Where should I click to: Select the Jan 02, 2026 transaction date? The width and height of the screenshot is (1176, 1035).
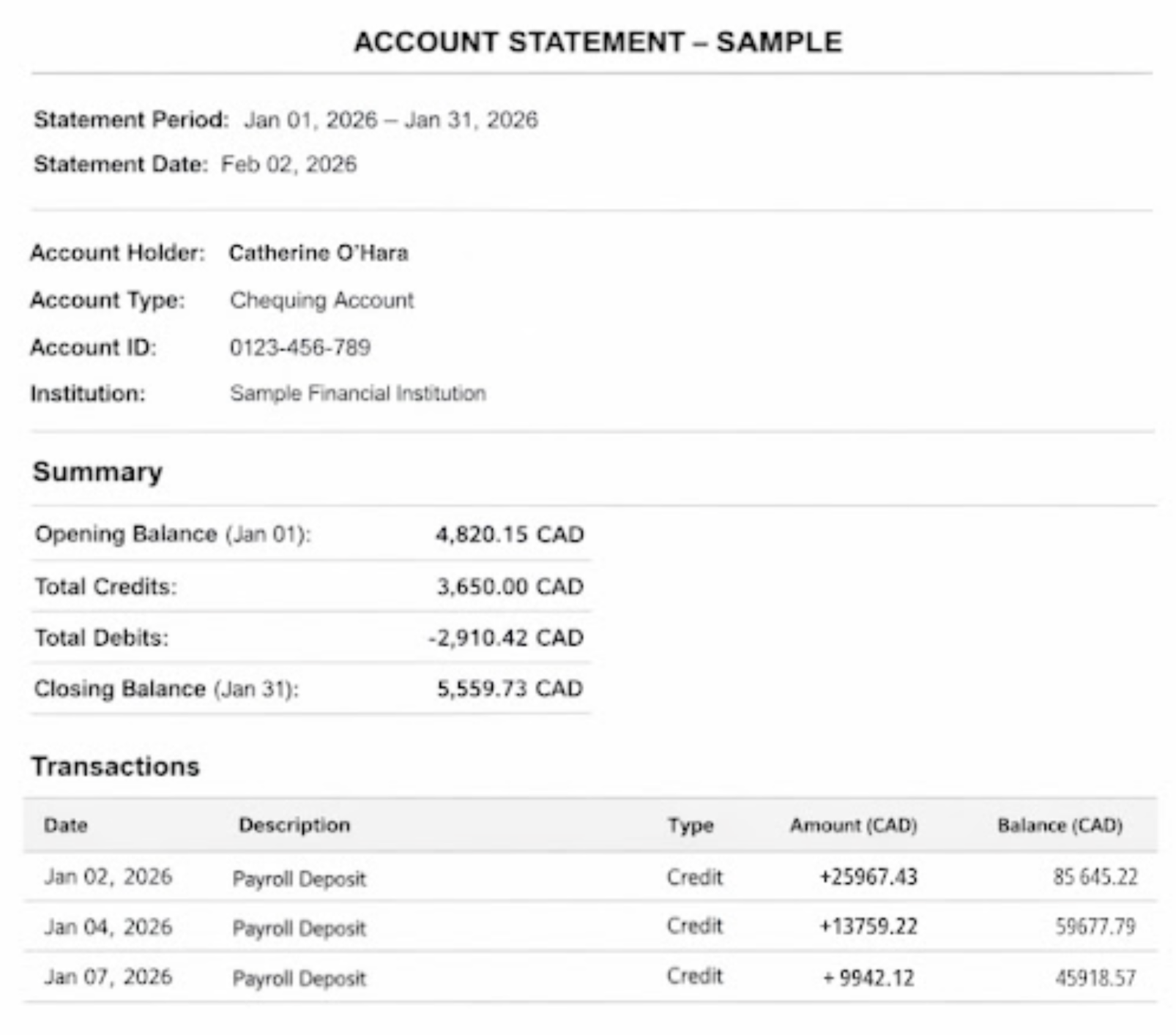pyautogui.click(x=108, y=876)
